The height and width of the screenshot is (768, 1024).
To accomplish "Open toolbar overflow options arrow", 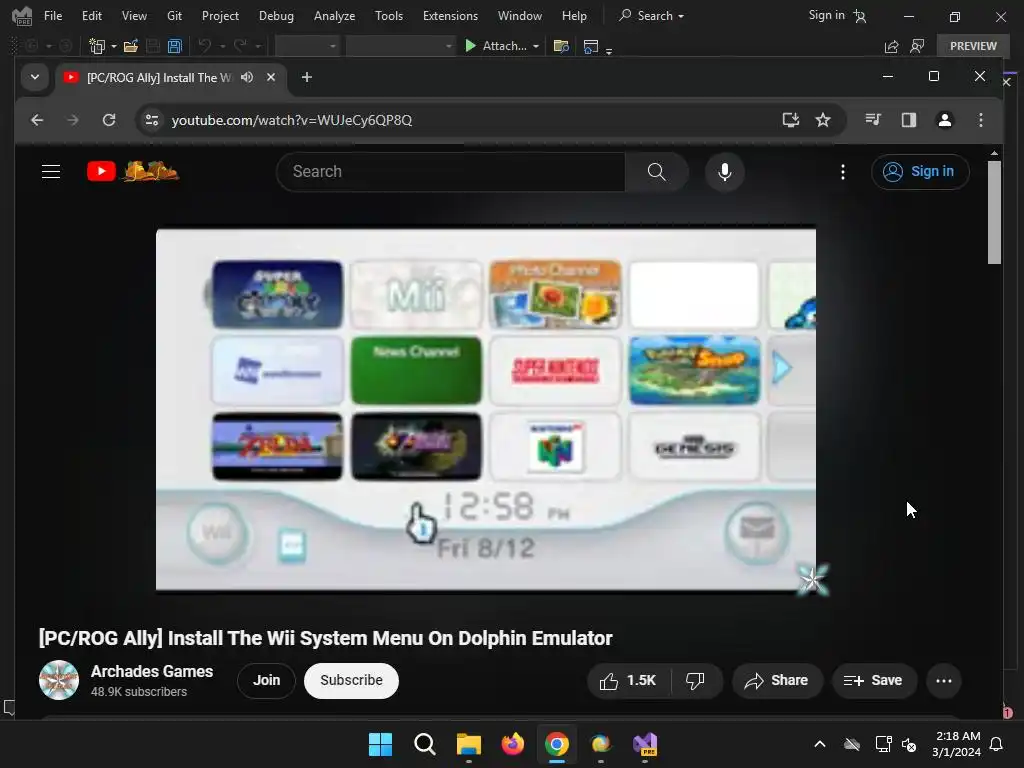I will (x=609, y=50).
